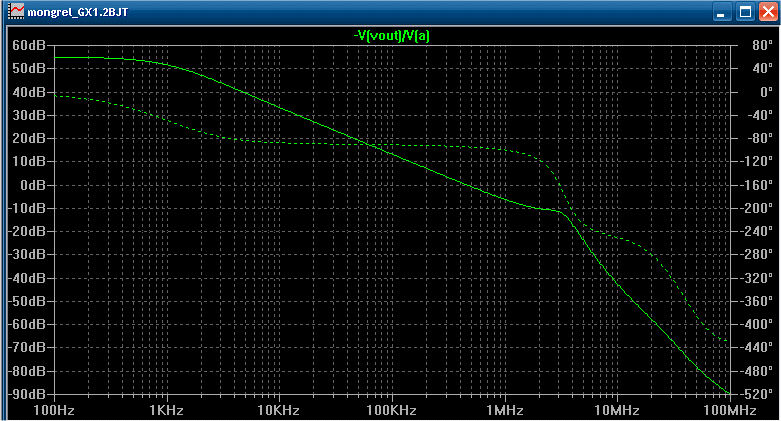Click the mongrel_GX1.2BJT window title text

78,12
